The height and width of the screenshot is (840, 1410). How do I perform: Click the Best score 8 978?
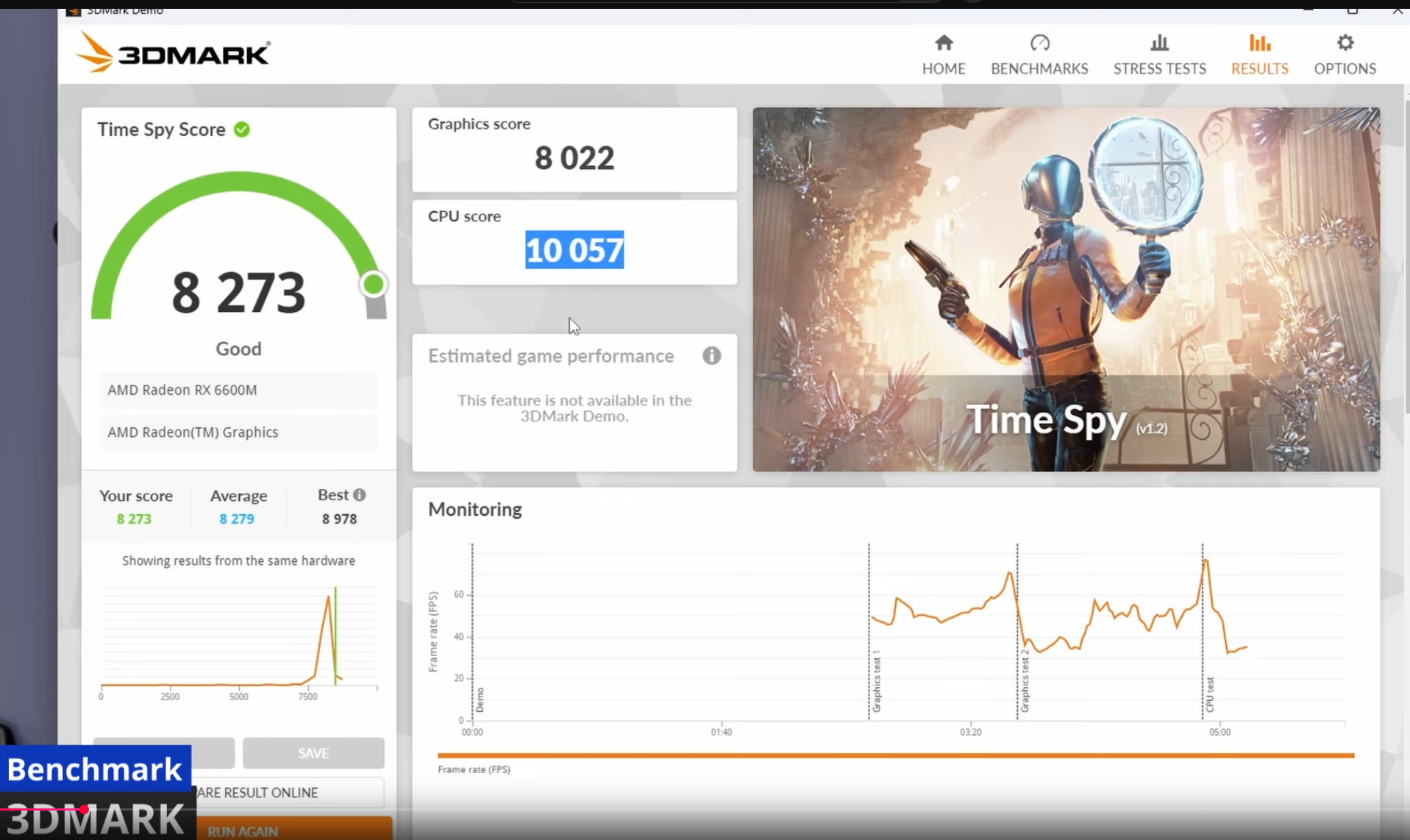click(339, 519)
